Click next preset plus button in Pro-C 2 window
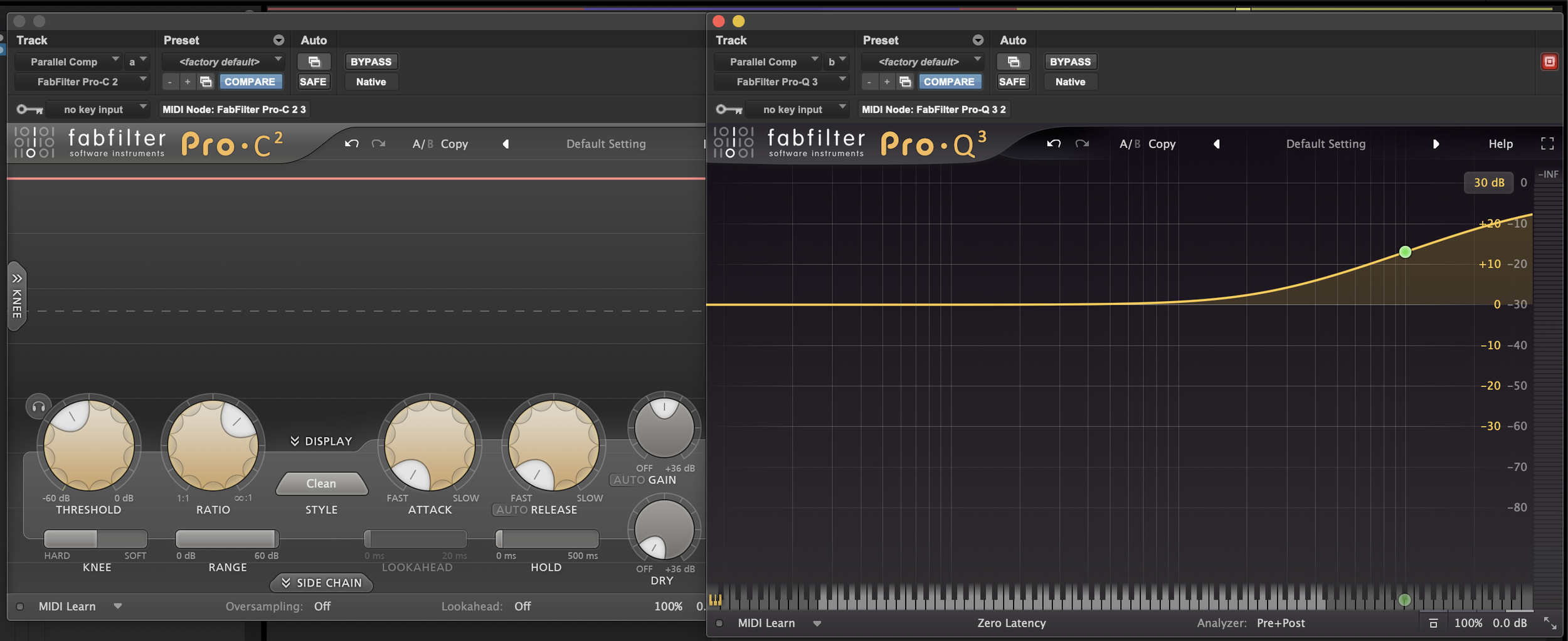This screenshot has width=1568, height=641. coord(188,82)
